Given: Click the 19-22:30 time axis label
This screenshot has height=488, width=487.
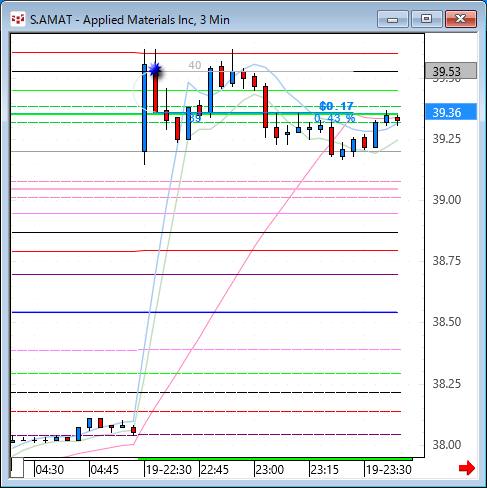Looking at the screenshot, I should tap(169, 470).
